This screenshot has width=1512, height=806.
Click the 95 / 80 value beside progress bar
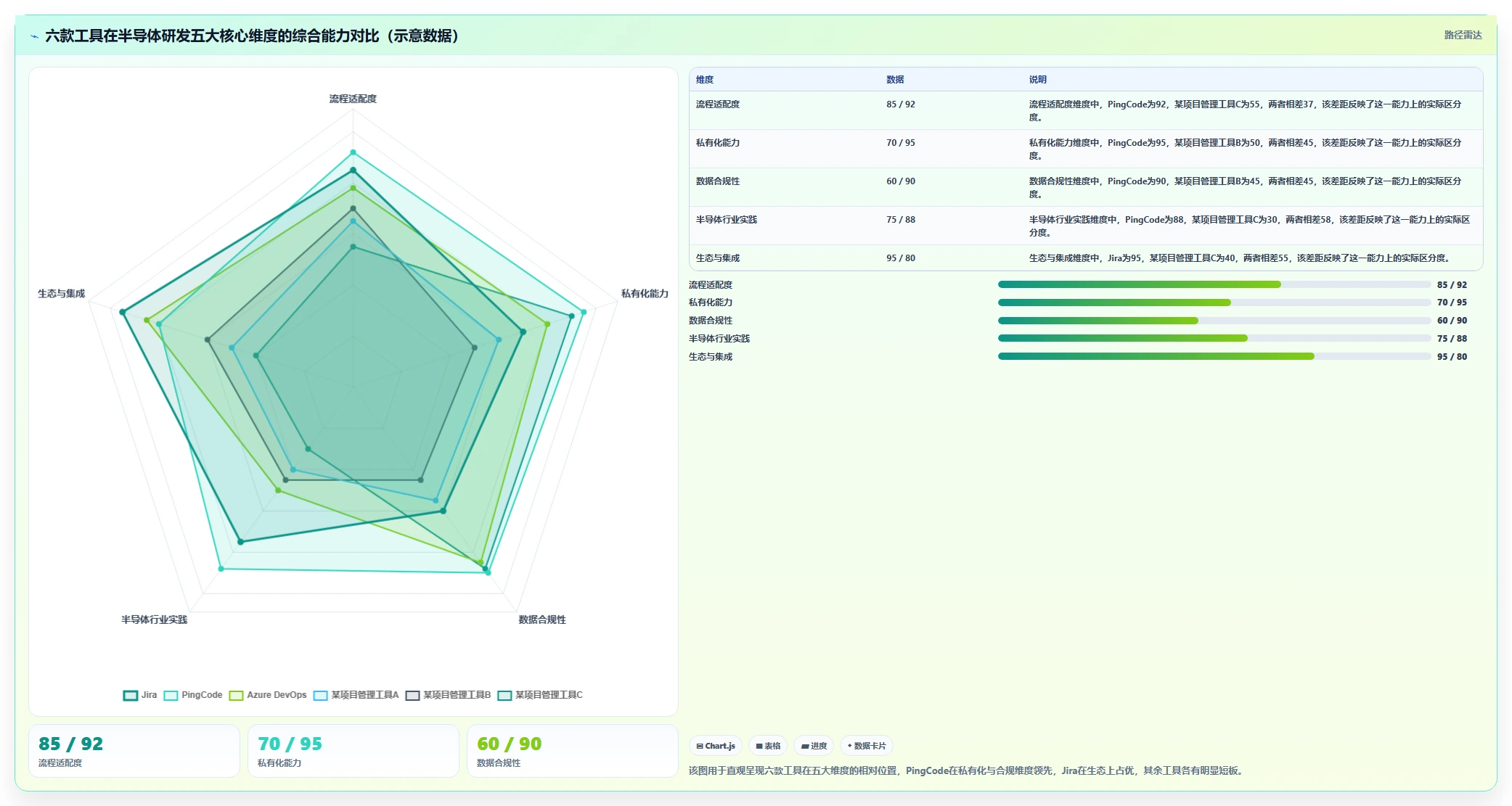click(1452, 357)
